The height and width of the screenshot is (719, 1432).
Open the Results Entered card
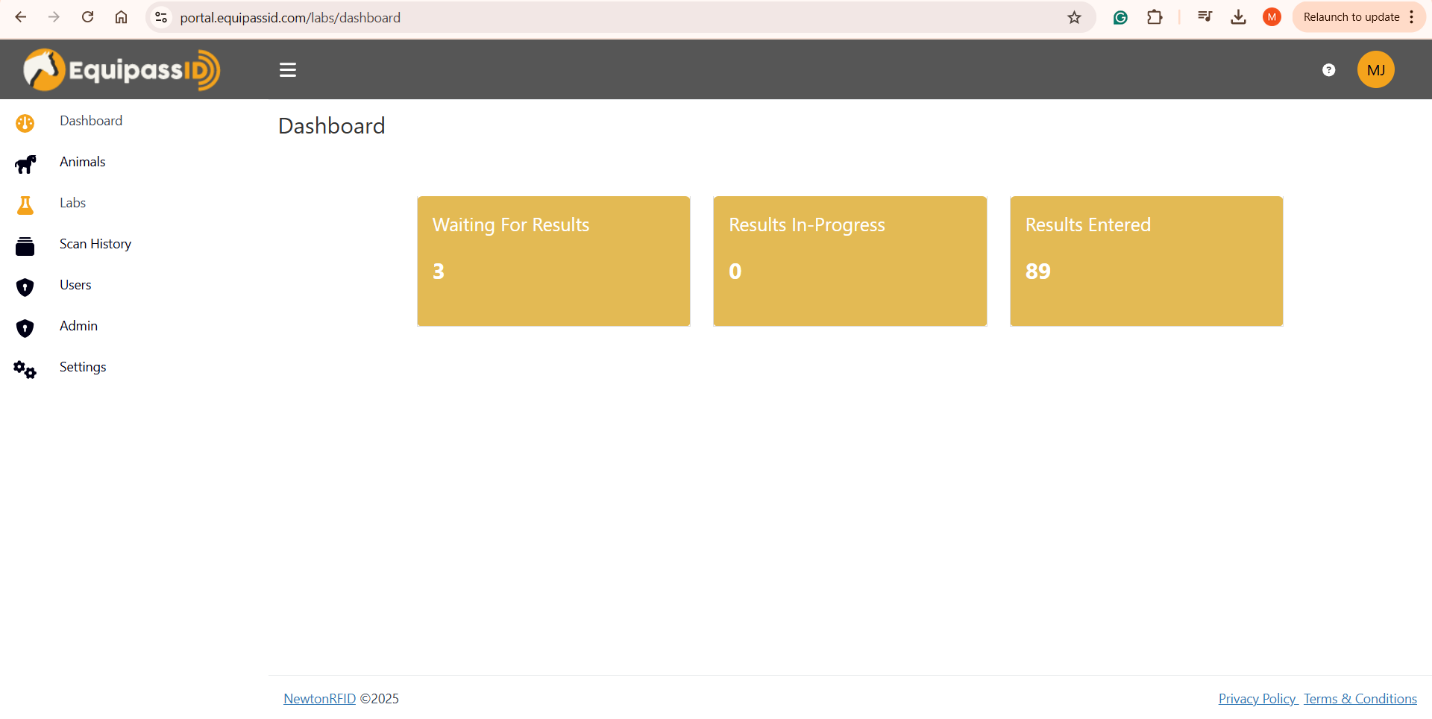1146,261
